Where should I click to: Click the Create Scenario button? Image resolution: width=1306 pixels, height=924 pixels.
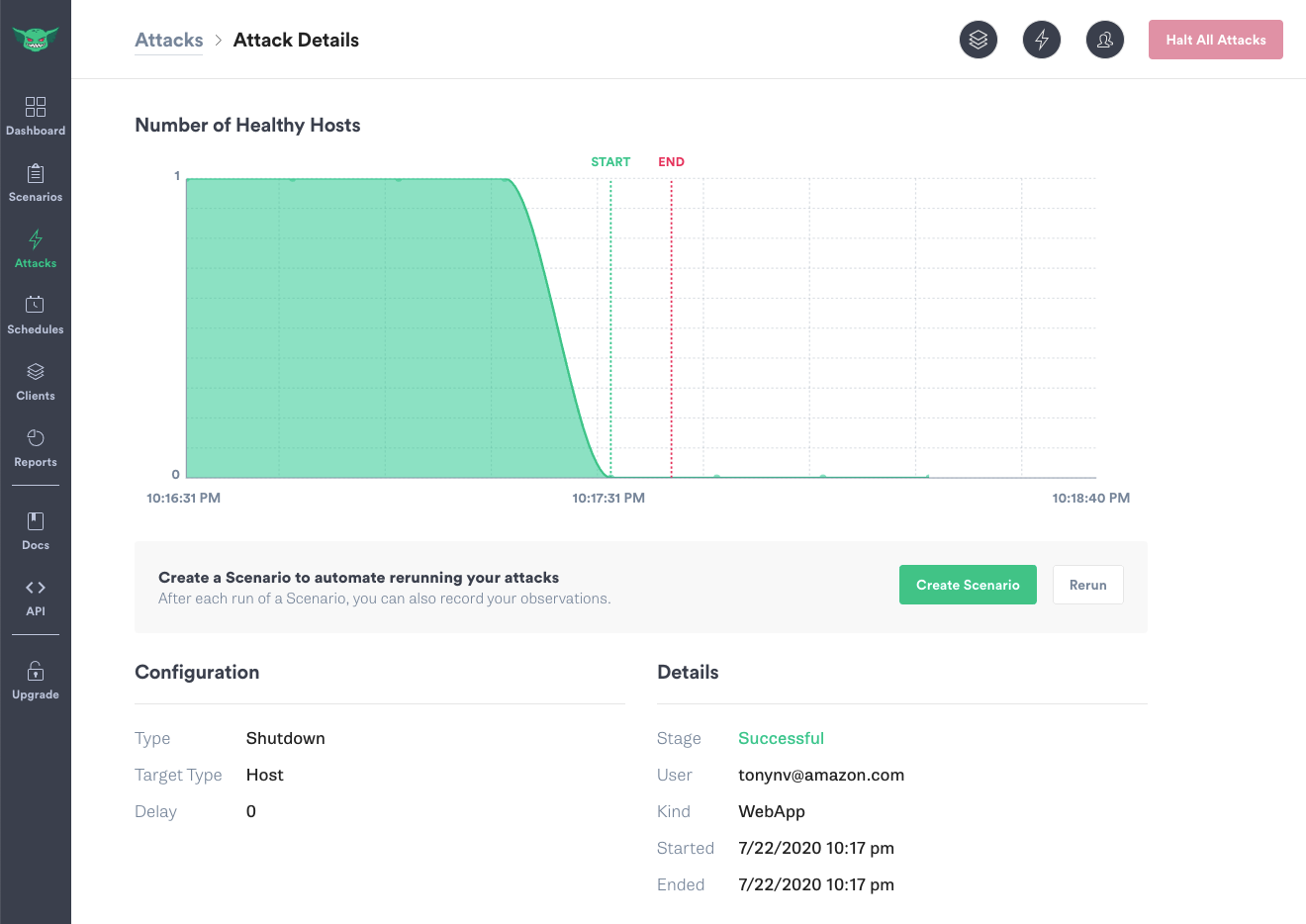point(968,585)
